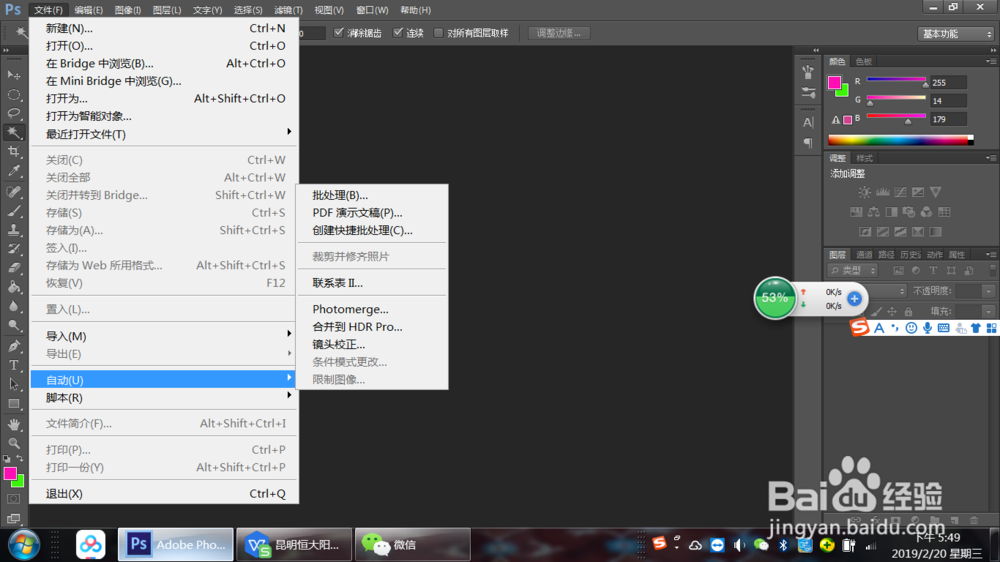
Task: Open the 基本功能 workspace dropdown
Action: tap(955, 33)
